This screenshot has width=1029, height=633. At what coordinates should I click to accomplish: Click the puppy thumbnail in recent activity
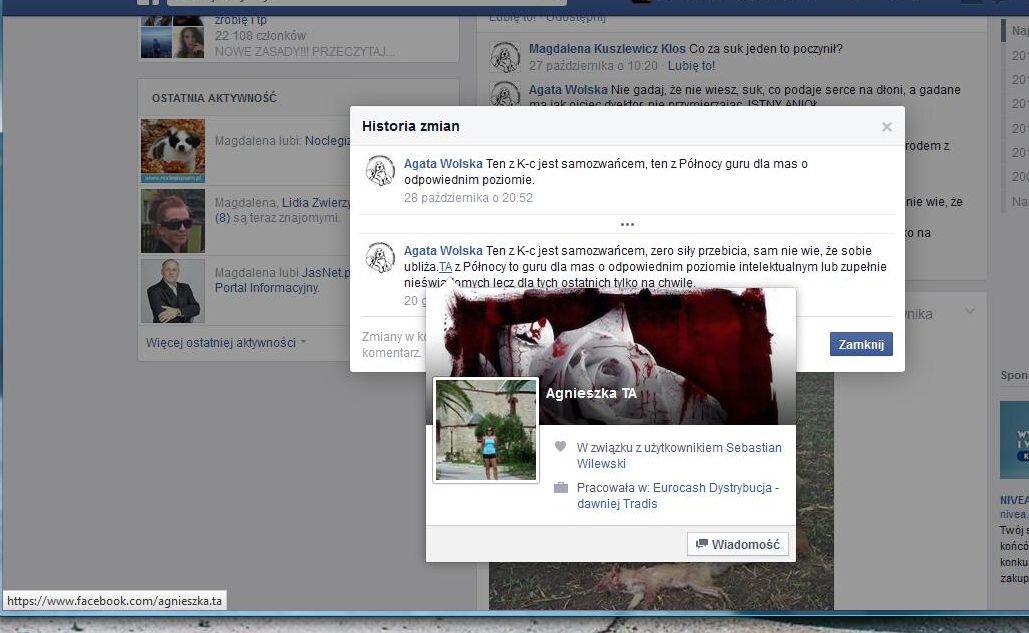[173, 150]
